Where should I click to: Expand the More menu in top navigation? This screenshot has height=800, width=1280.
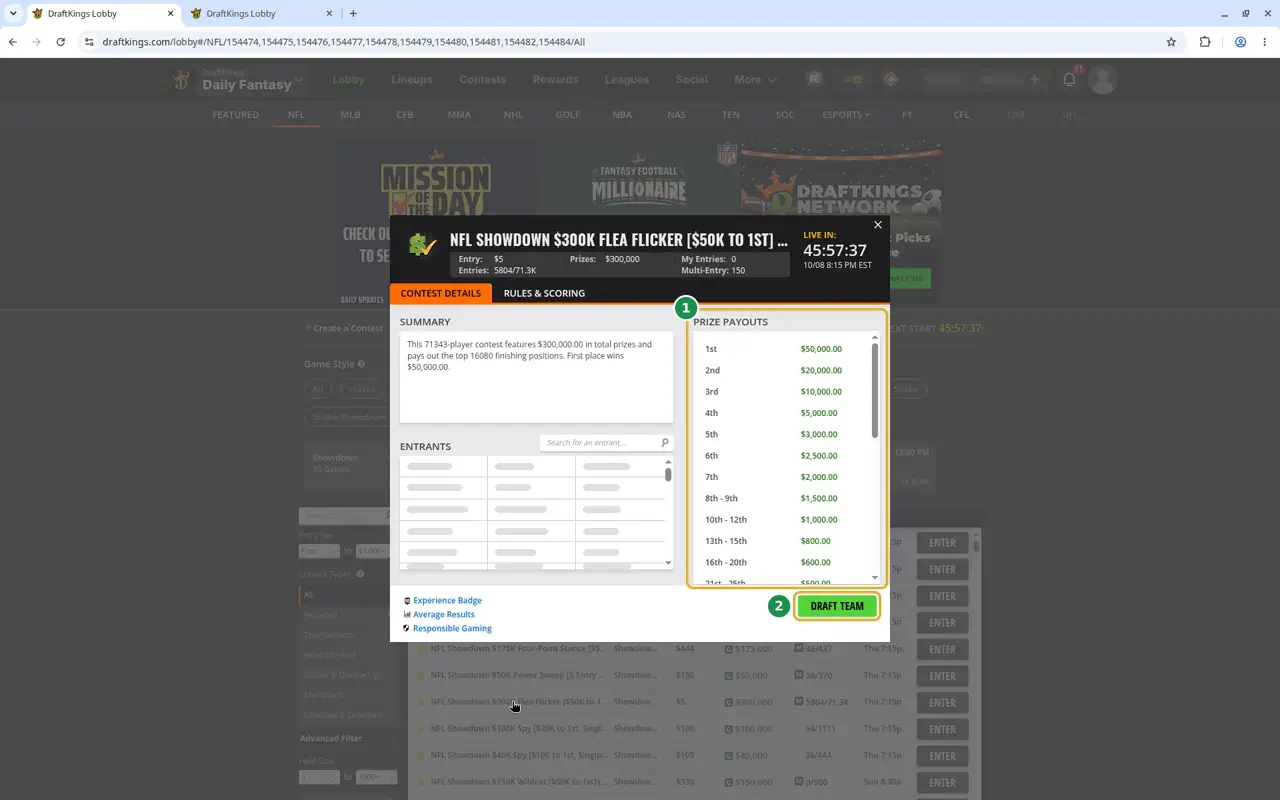[755, 80]
